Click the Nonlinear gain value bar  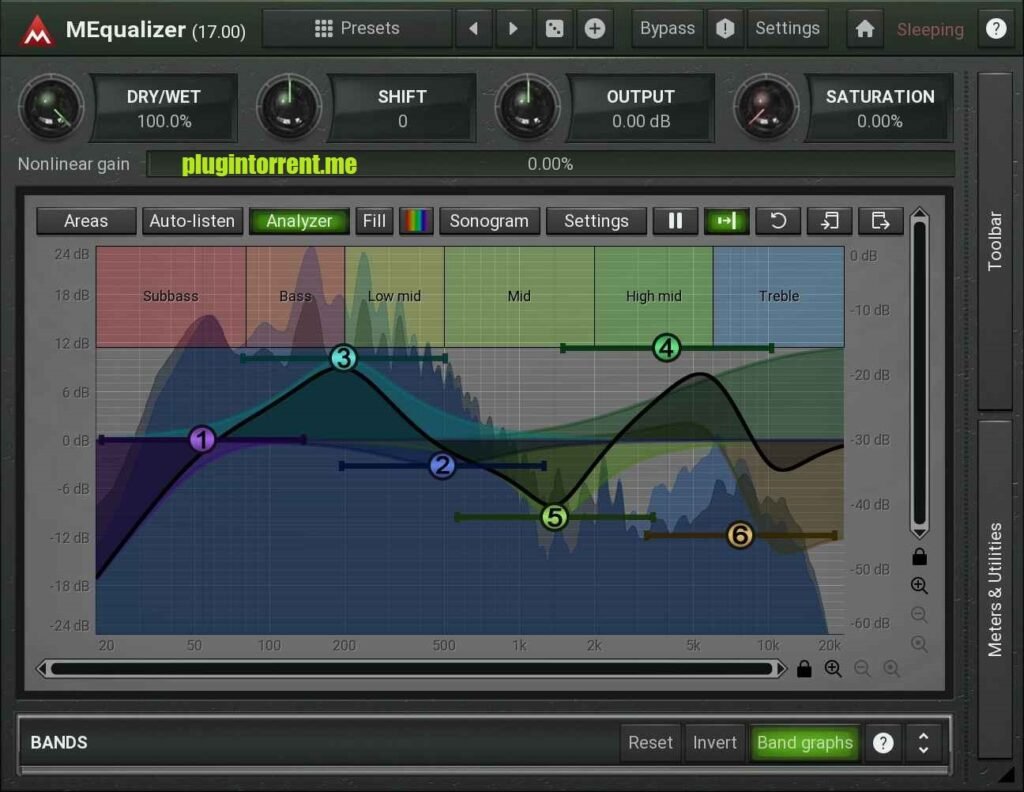coord(551,164)
